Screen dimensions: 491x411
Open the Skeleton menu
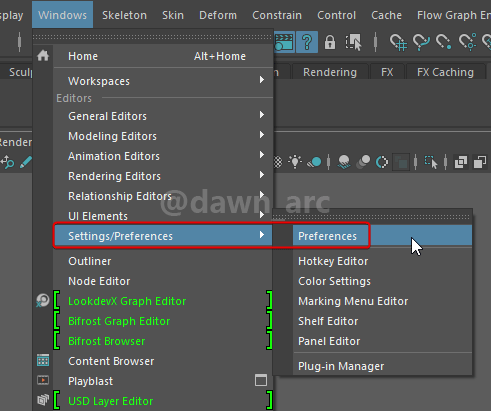click(124, 15)
